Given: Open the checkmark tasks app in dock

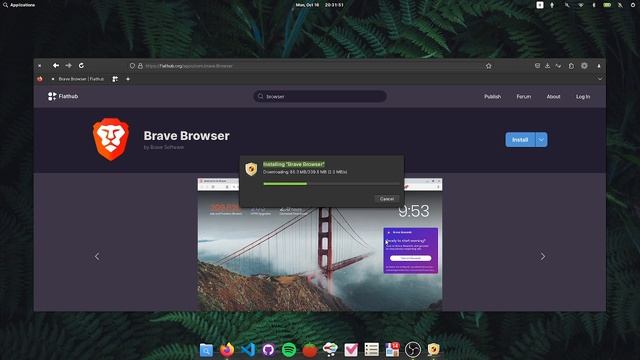Looking at the screenshot, I should [351, 349].
